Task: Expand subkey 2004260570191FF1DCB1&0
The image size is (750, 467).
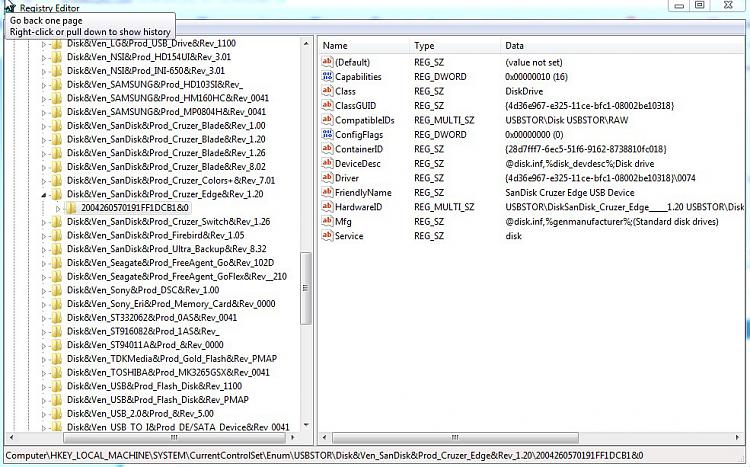Action: [x=58, y=209]
